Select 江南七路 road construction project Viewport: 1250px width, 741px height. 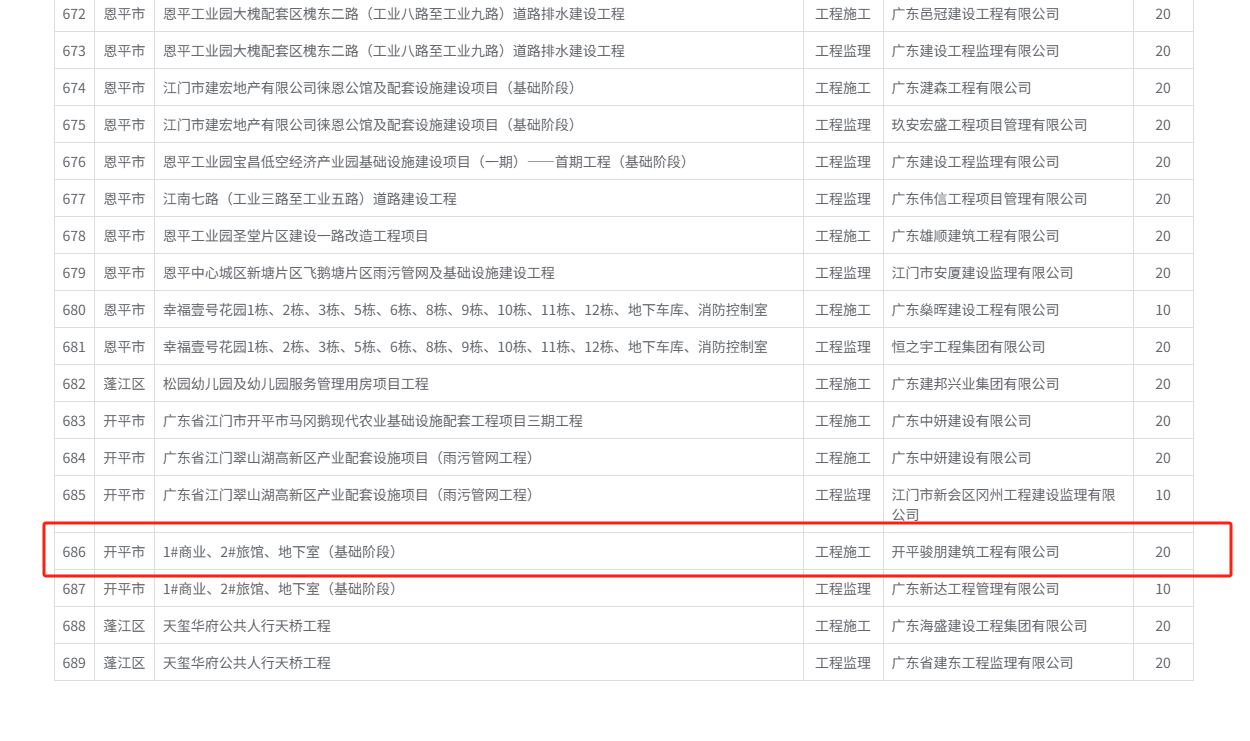[x=310, y=199]
